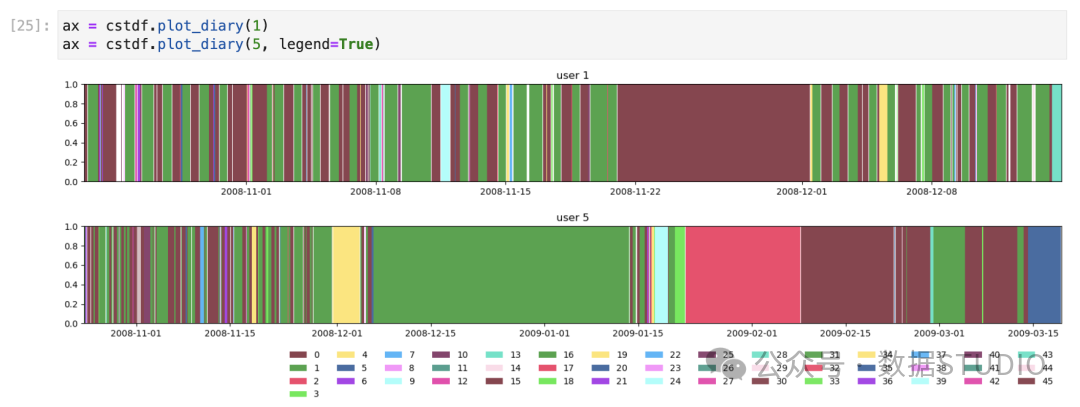Click the legend swatch labeled 23
The width and height of the screenshot is (1080, 407).
point(654,368)
